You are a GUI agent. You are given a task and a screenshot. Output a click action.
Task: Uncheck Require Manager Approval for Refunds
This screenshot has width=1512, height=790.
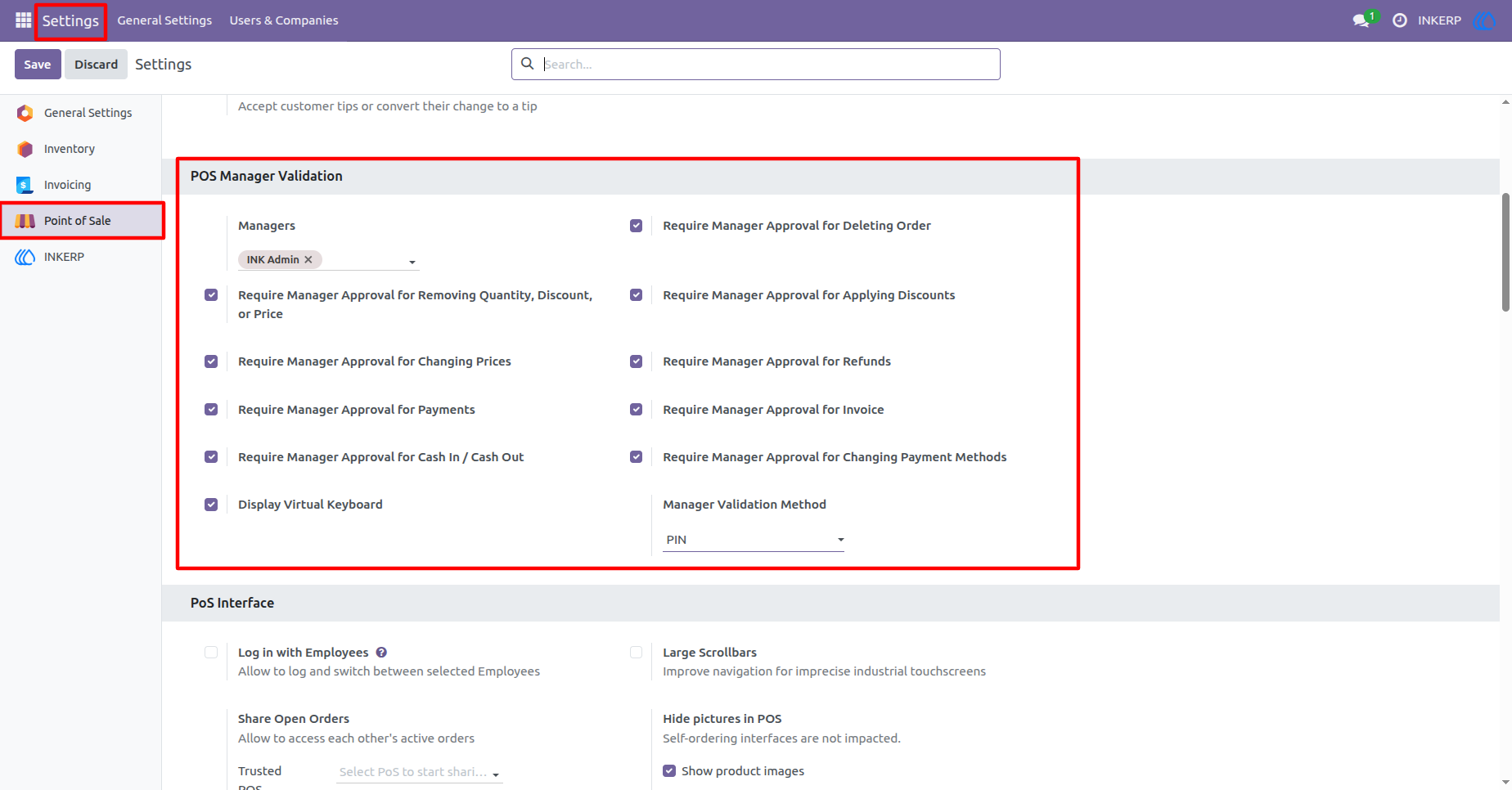tap(636, 361)
